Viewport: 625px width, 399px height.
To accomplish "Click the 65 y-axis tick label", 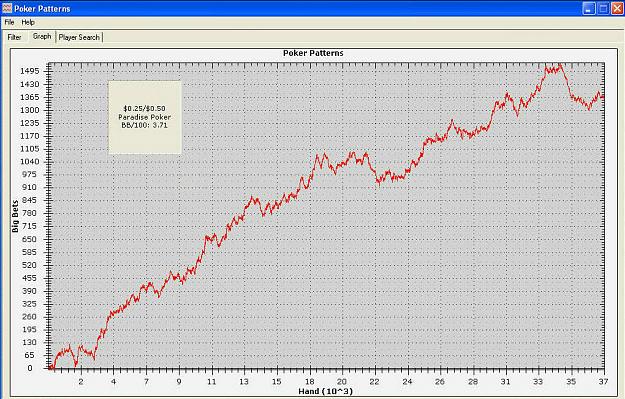I will click(29, 355).
